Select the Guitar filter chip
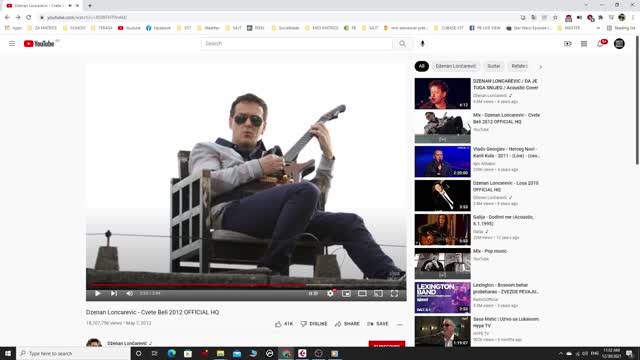 (493, 66)
